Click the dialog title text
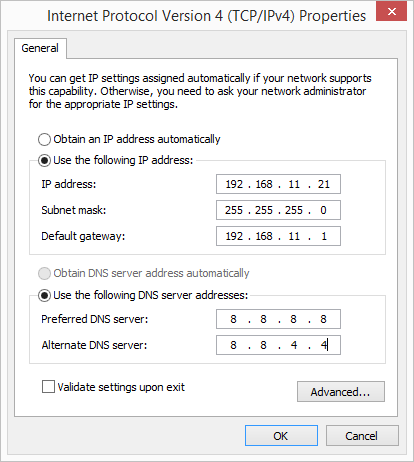This screenshot has height=462, width=414. tap(207, 16)
